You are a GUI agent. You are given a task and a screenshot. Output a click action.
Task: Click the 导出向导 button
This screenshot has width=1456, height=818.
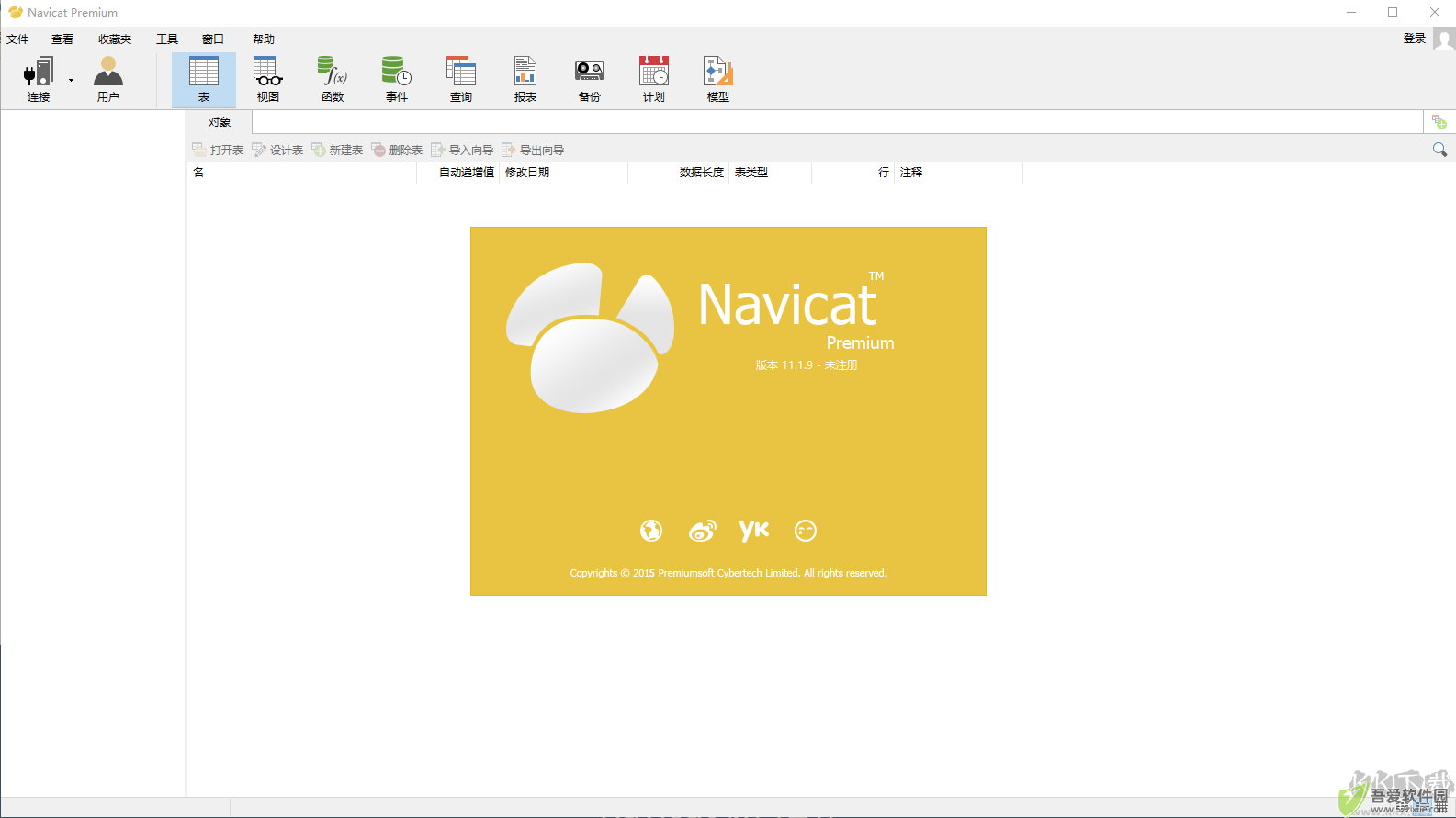pyautogui.click(x=533, y=150)
